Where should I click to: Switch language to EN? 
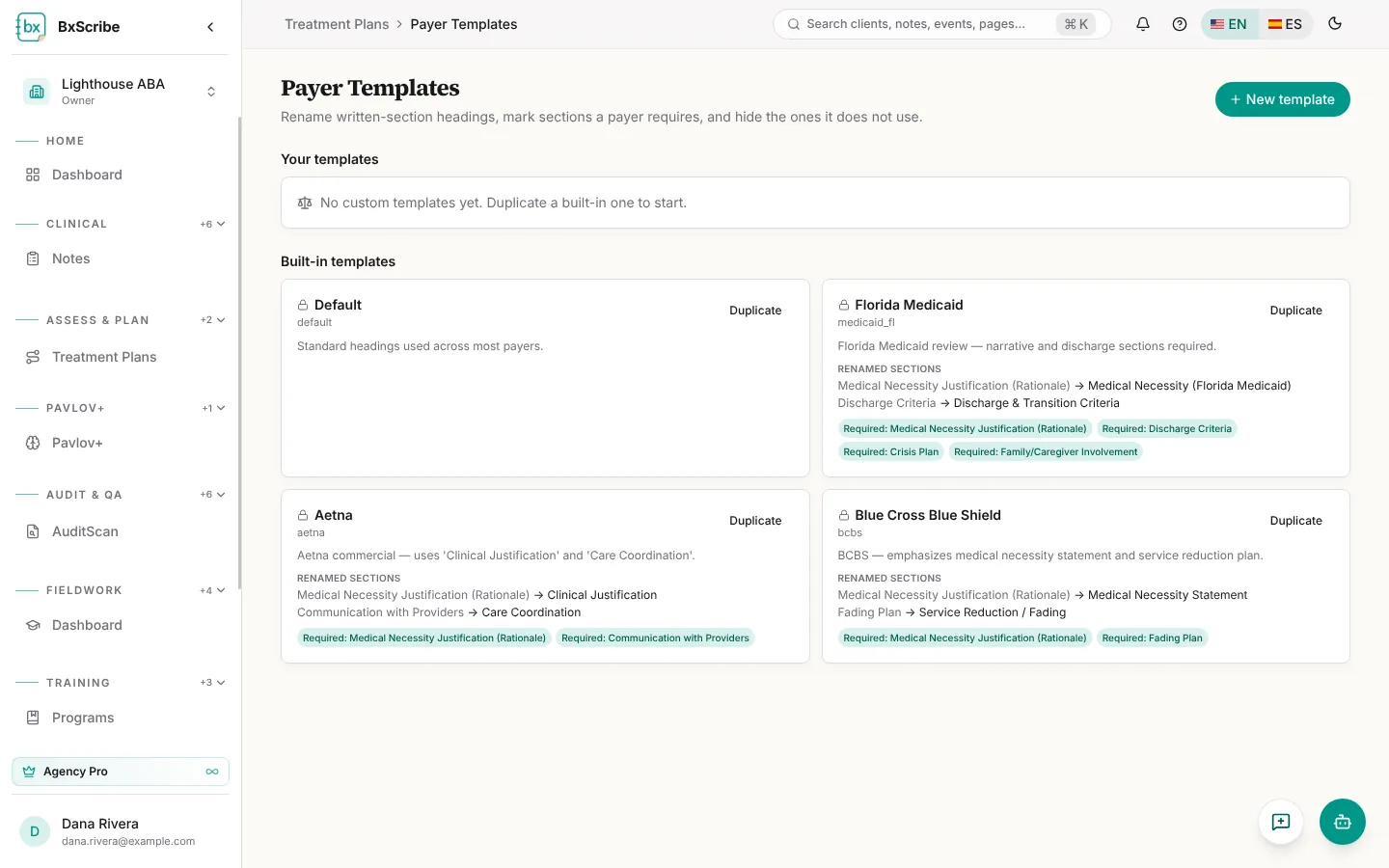point(1229,24)
